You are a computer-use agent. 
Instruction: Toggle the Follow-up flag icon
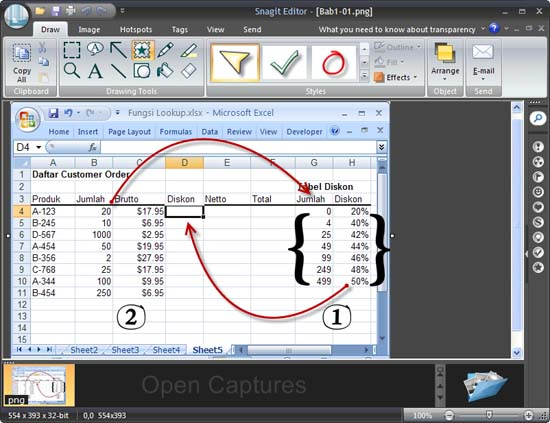(538, 176)
